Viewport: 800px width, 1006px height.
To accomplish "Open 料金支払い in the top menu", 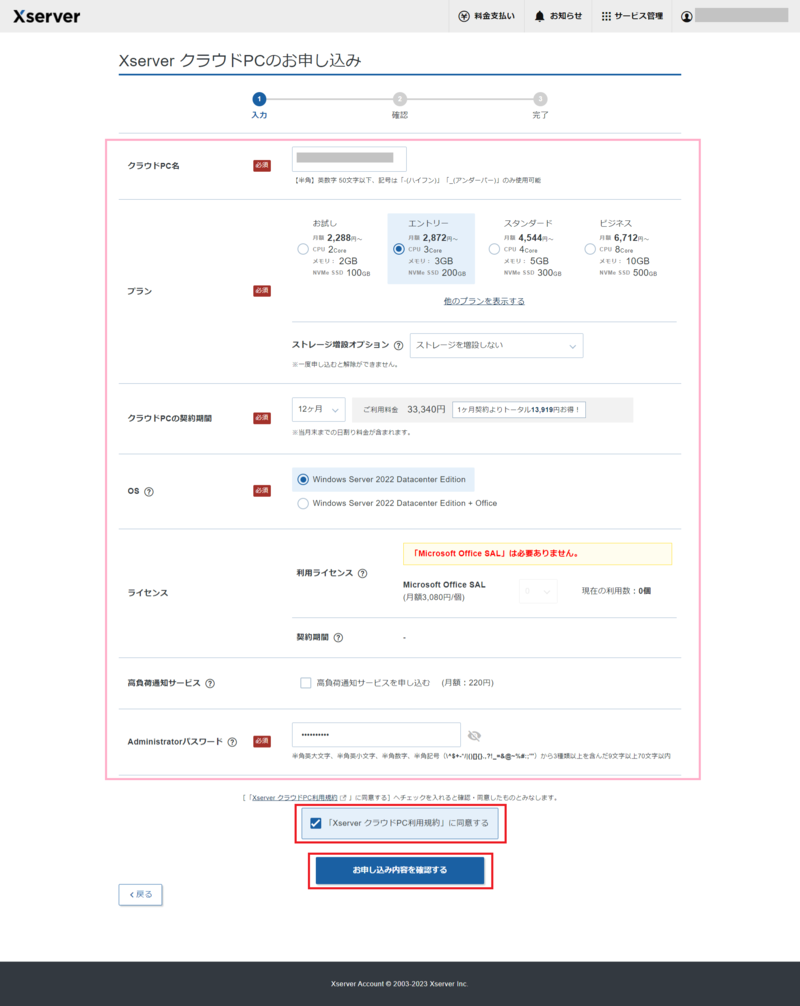I will click(486, 17).
